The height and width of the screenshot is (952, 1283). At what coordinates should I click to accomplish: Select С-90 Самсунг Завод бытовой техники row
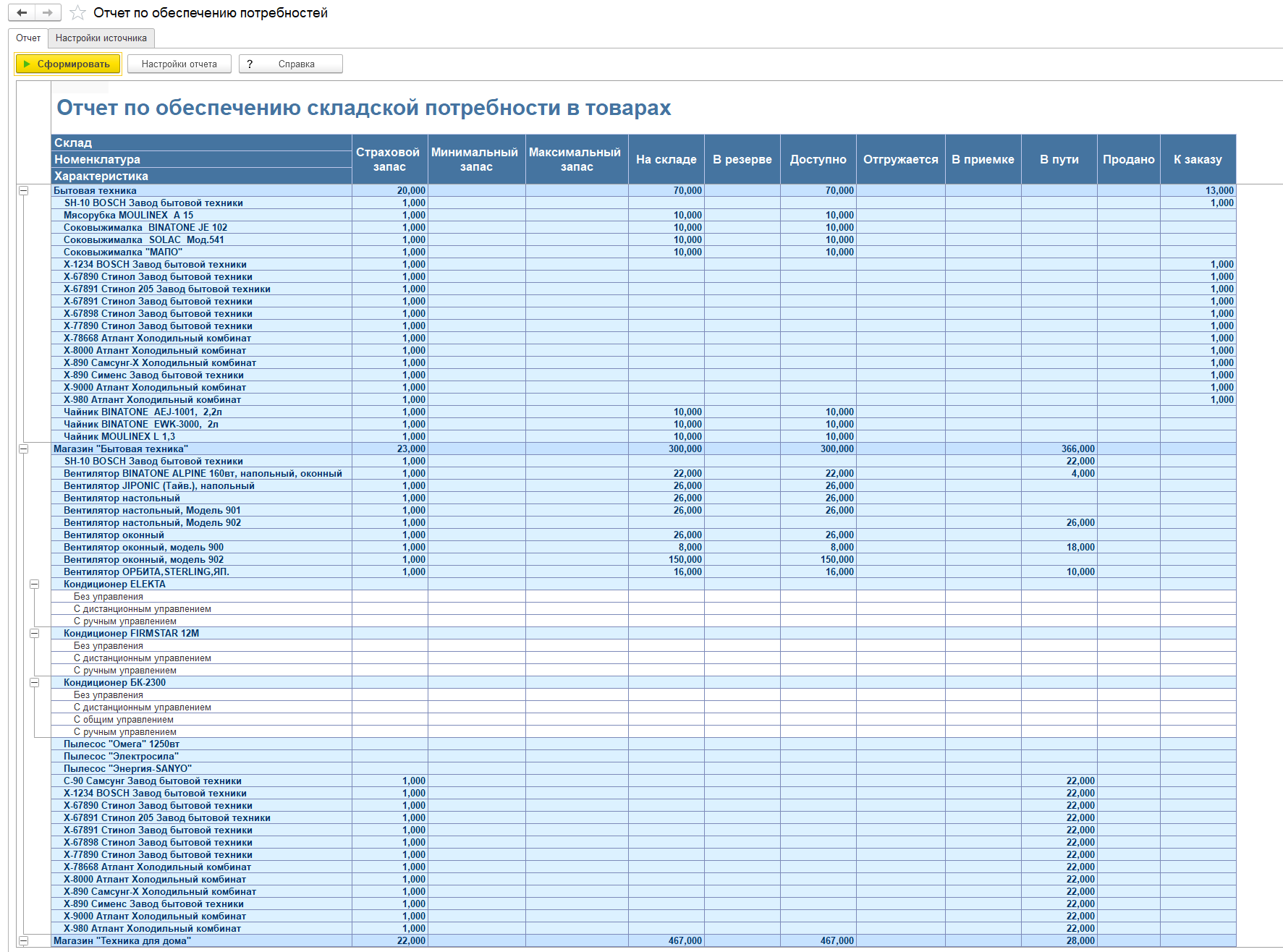643,781
